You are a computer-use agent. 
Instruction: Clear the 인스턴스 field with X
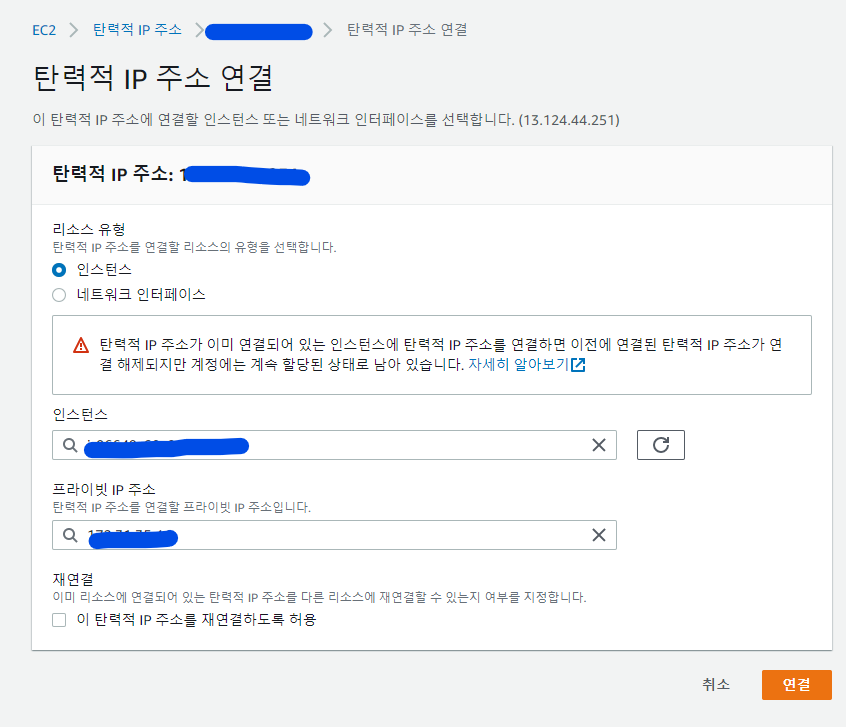tap(599, 445)
